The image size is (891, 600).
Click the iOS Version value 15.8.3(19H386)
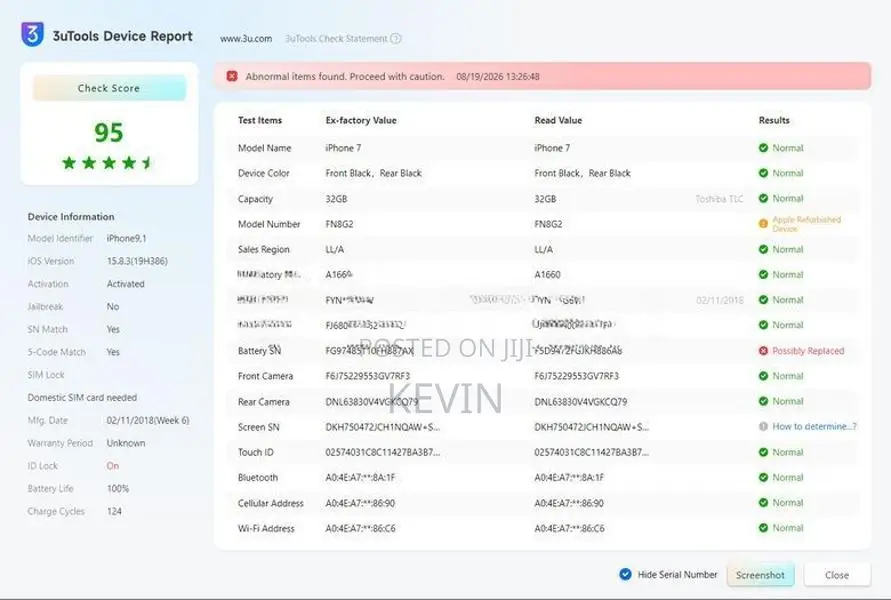pos(137,261)
